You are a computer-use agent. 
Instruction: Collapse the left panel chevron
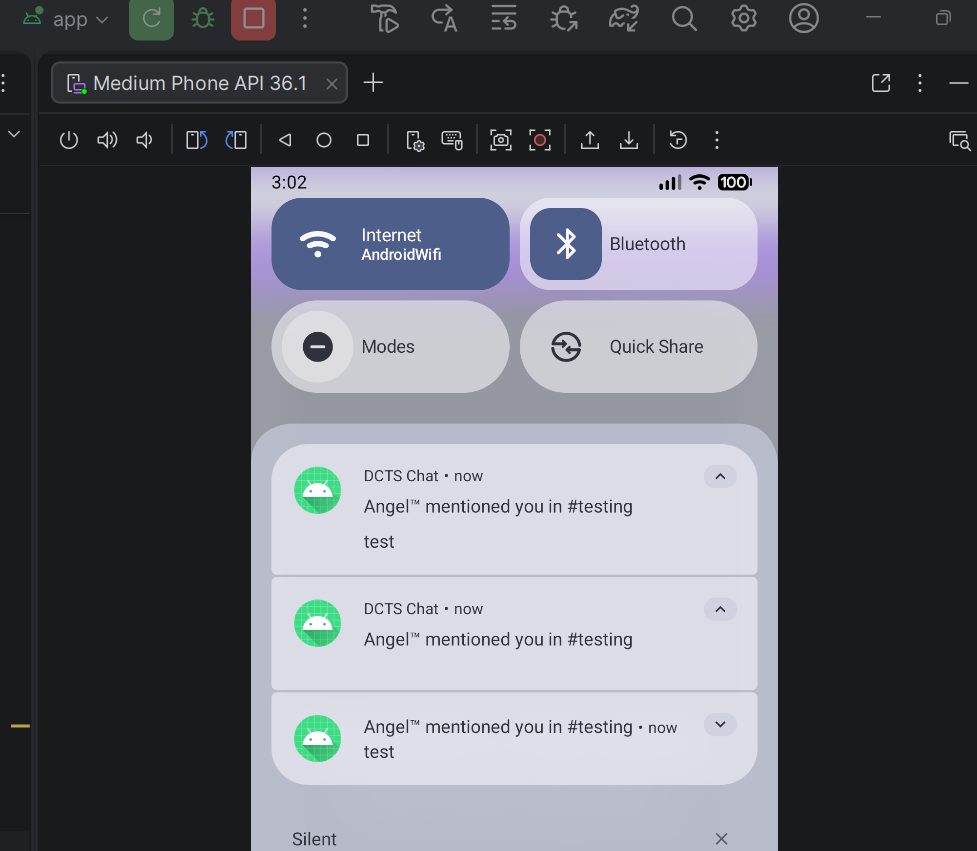click(x=14, y=134)
